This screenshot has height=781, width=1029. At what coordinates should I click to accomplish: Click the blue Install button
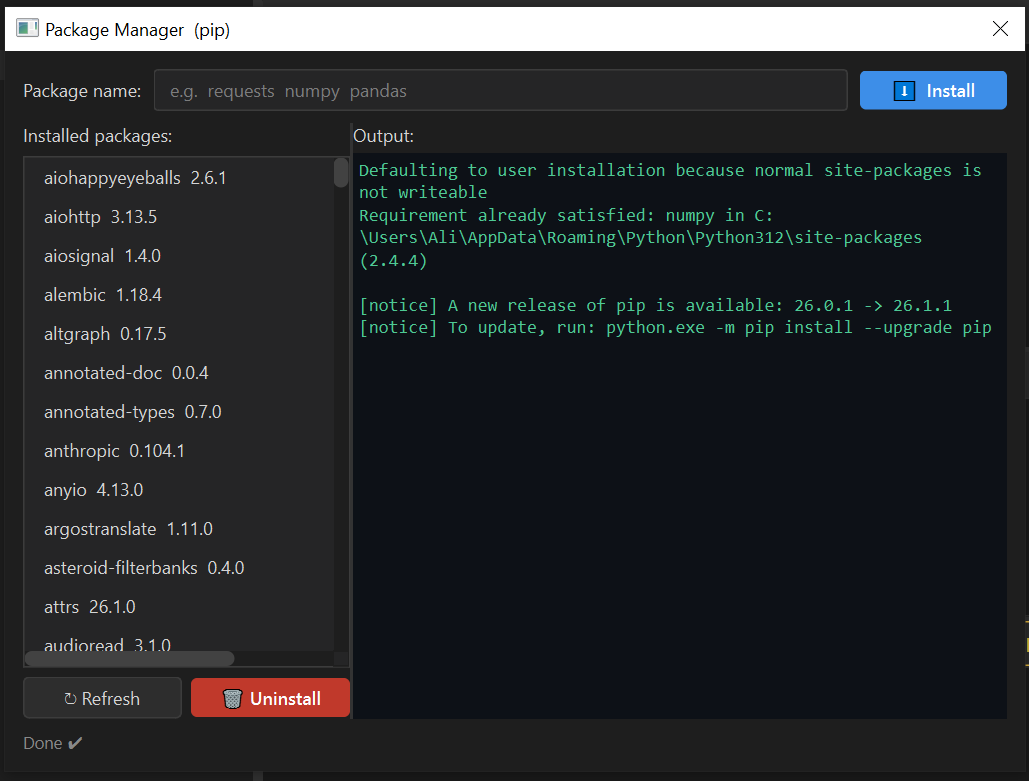tap(933, 91)
